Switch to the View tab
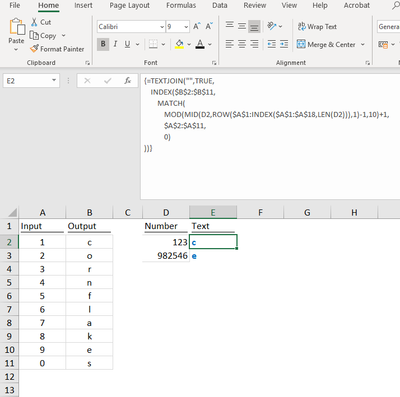The height and width of the screenshot is (397, 400). point(289,5)
